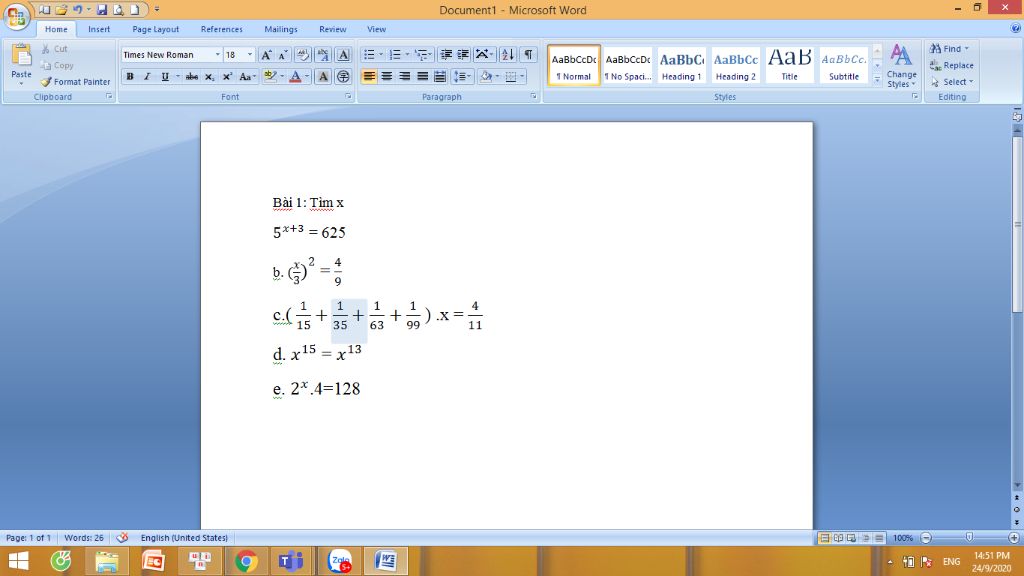Switch to the Mailings tab
This screenshot has height=576, width=1024.
coord(281,29)
